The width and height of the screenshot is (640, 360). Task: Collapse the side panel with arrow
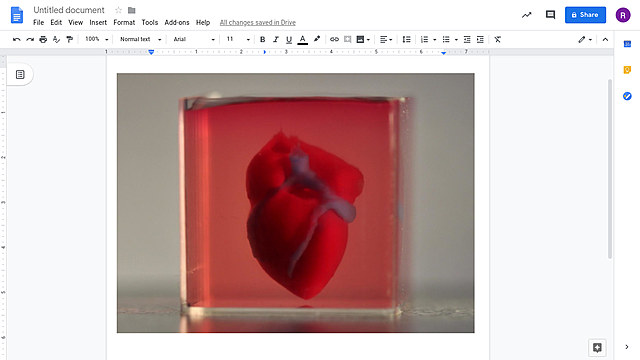(627, 347)
